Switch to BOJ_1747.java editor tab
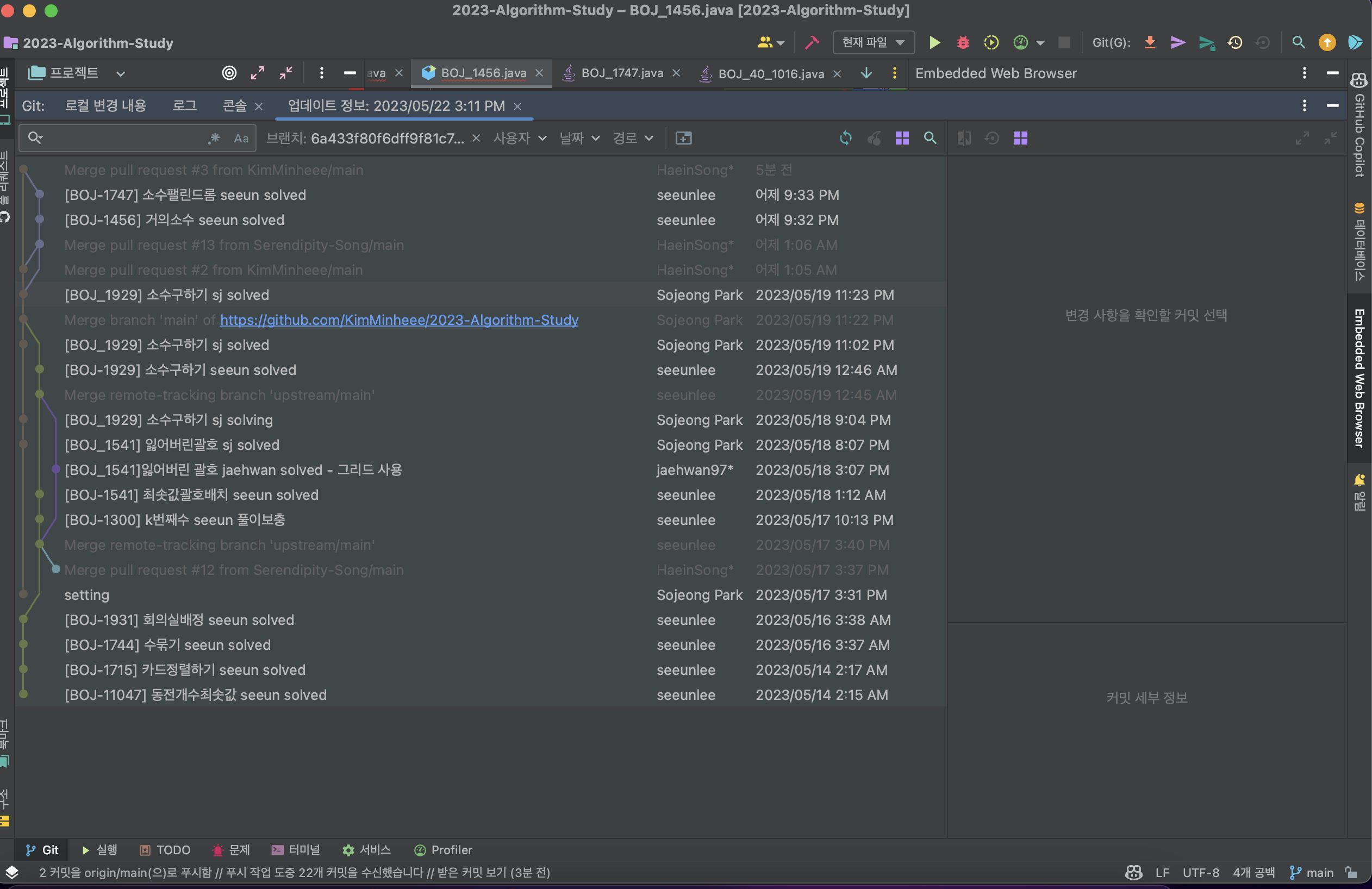The height and width of the screenshot is (889, 1372). click(622, 73)
